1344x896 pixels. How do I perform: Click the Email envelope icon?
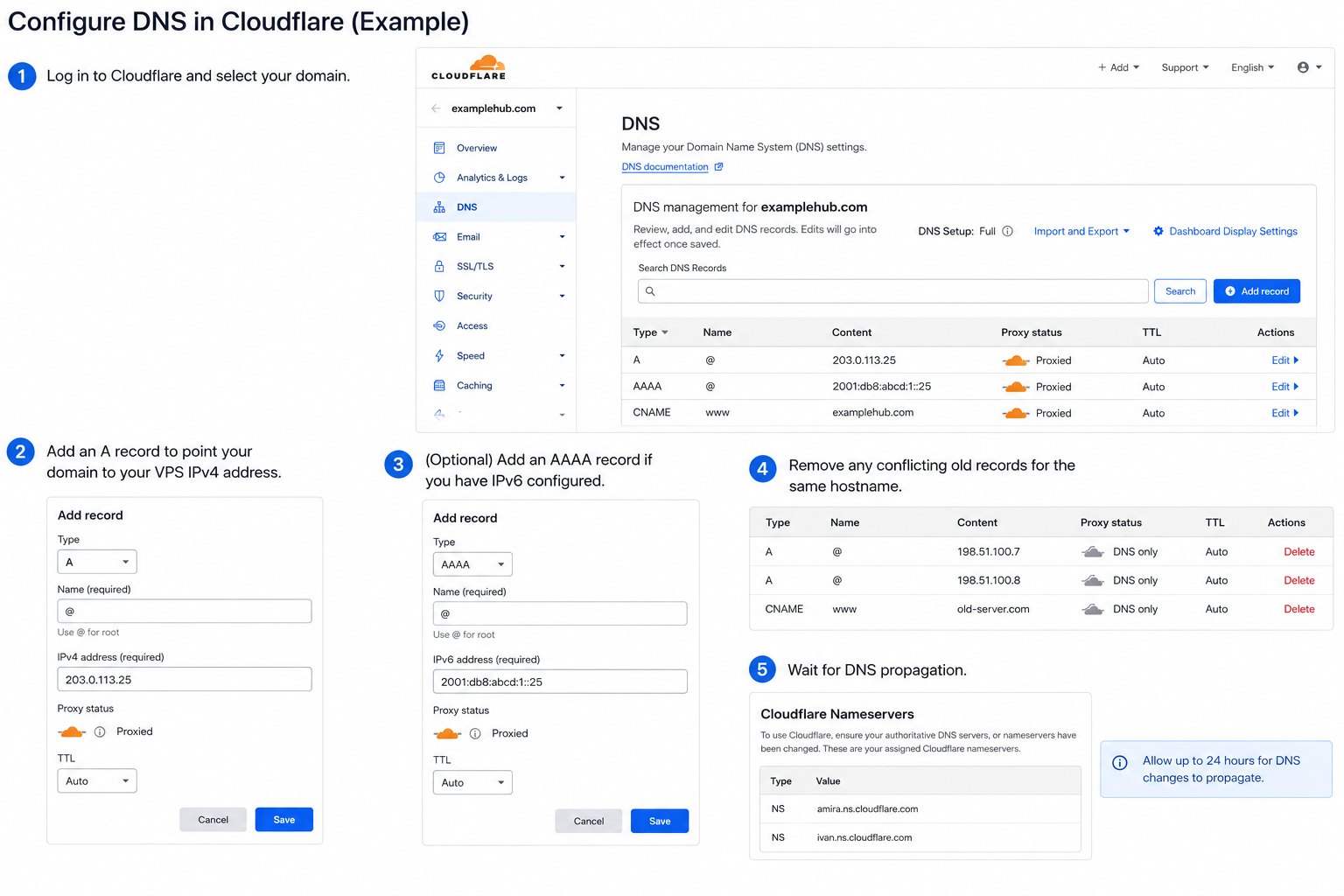[x=439, y=237]
